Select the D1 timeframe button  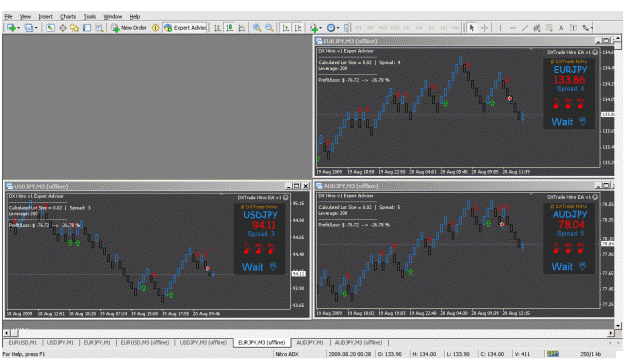point(431,28)
